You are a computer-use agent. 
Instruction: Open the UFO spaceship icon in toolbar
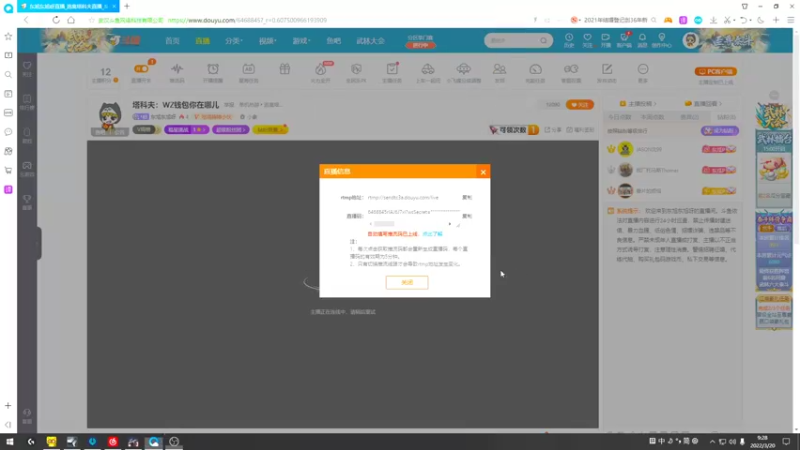coord(463,69)
